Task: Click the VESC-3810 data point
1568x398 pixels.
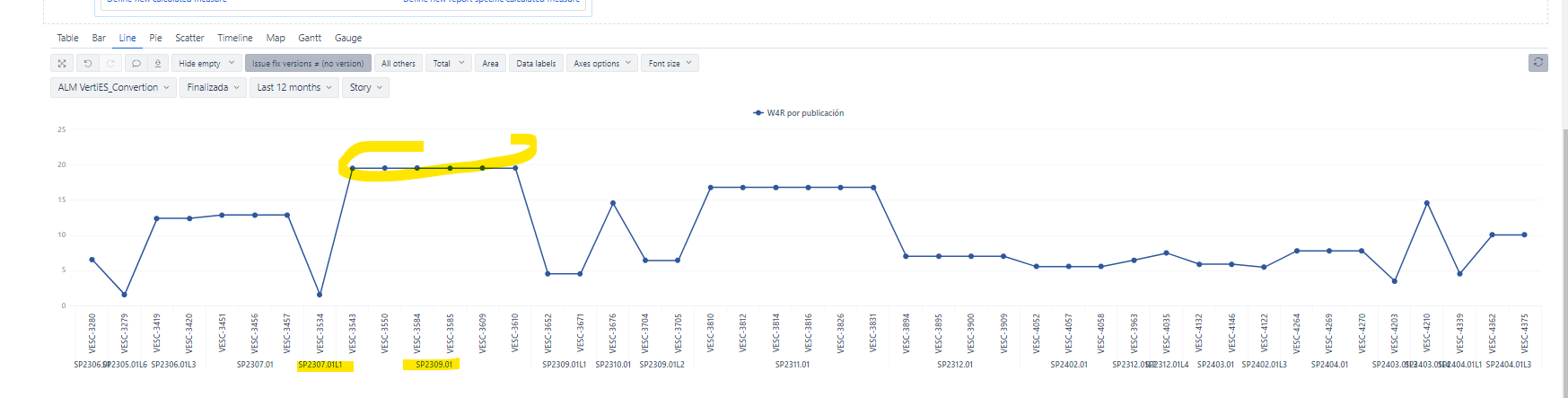Action: click(x=711, y=188)
